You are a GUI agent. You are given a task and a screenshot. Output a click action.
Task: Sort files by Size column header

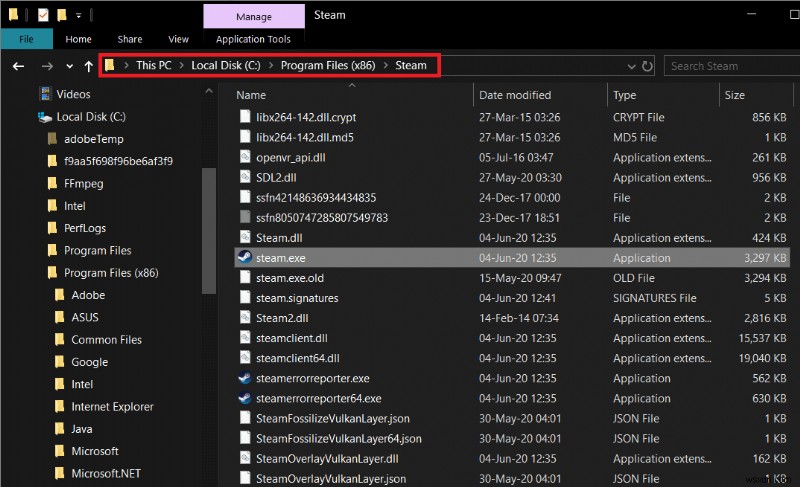735,95
